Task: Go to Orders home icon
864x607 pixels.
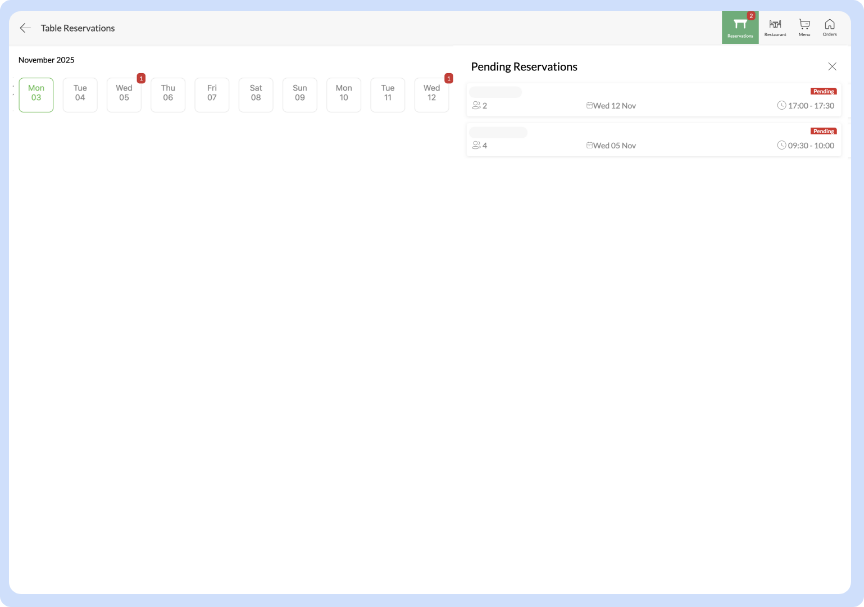Action: pyautogui.click(x=829, y=26)
